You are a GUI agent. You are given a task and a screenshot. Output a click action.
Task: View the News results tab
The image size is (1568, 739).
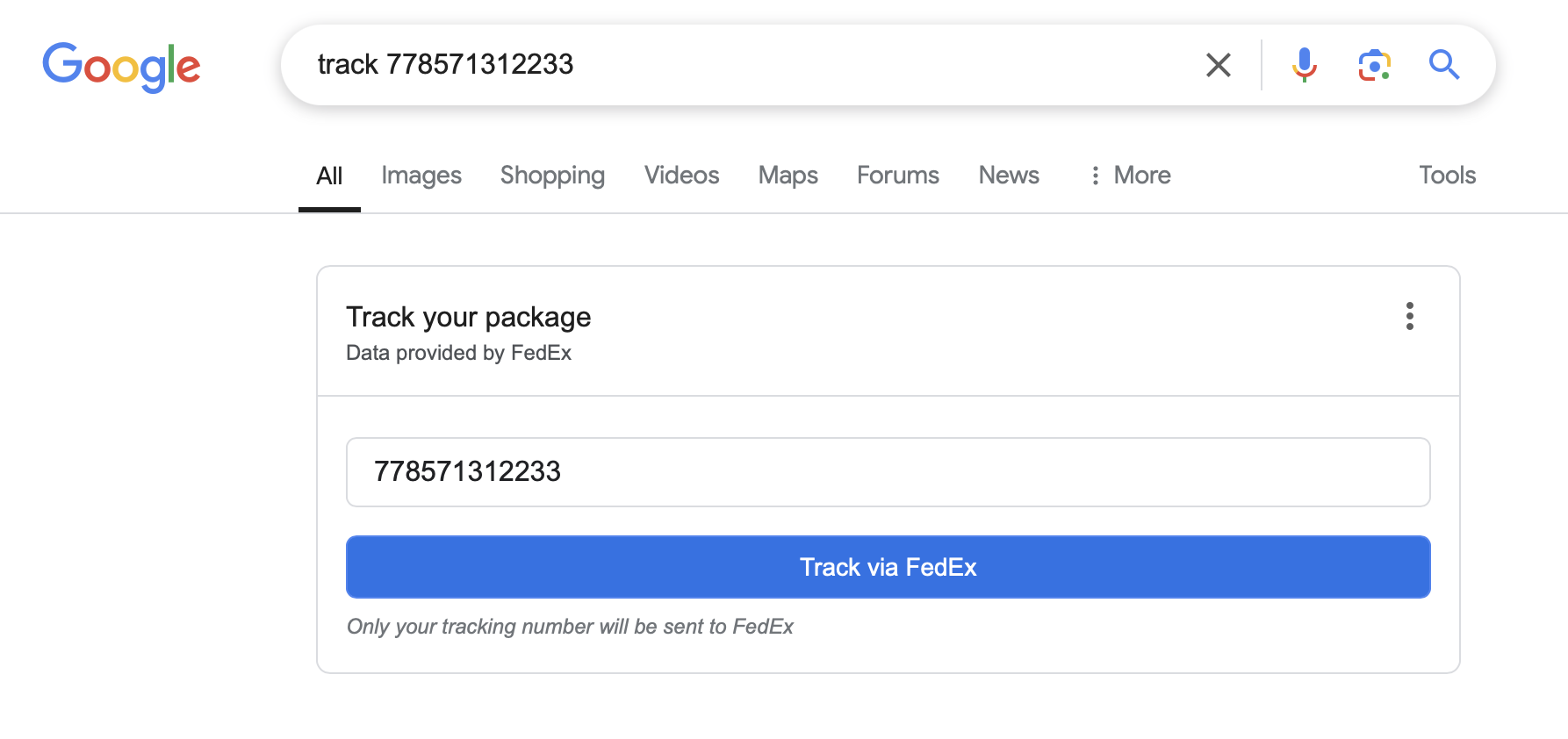tap(1009, 176)
